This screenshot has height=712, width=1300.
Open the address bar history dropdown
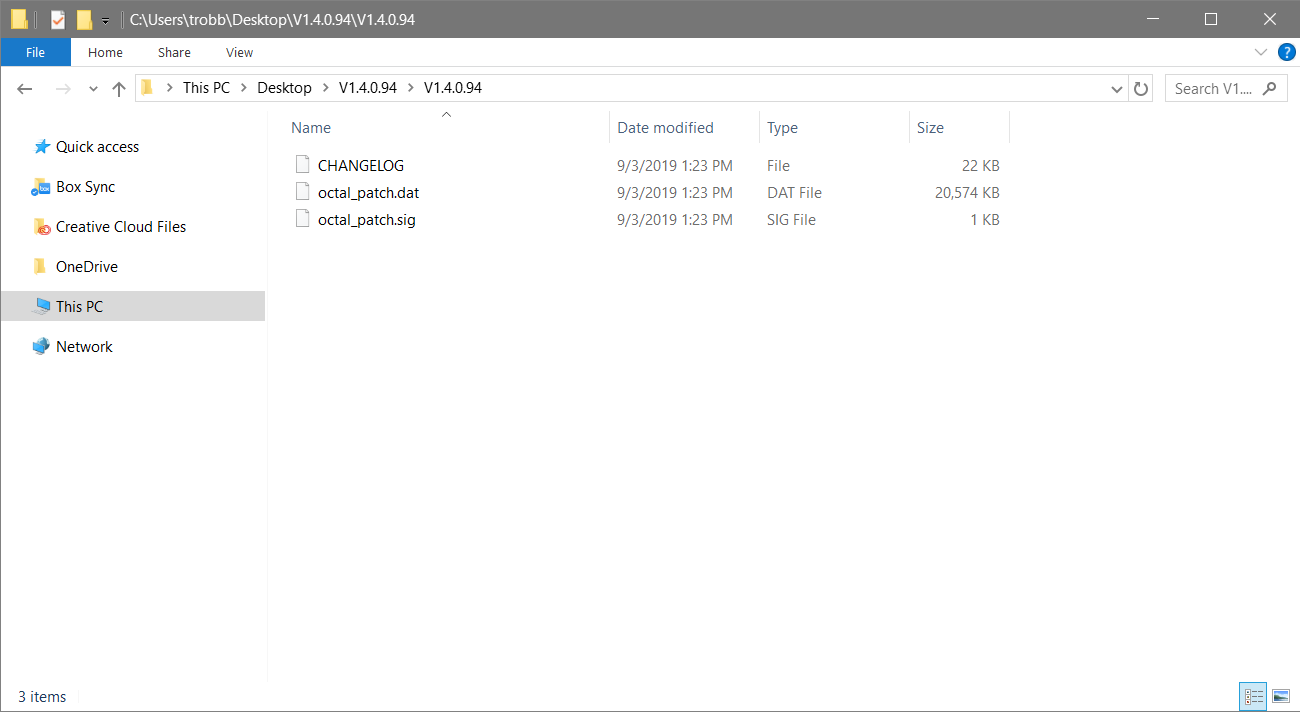click(x=1117, y=89)
